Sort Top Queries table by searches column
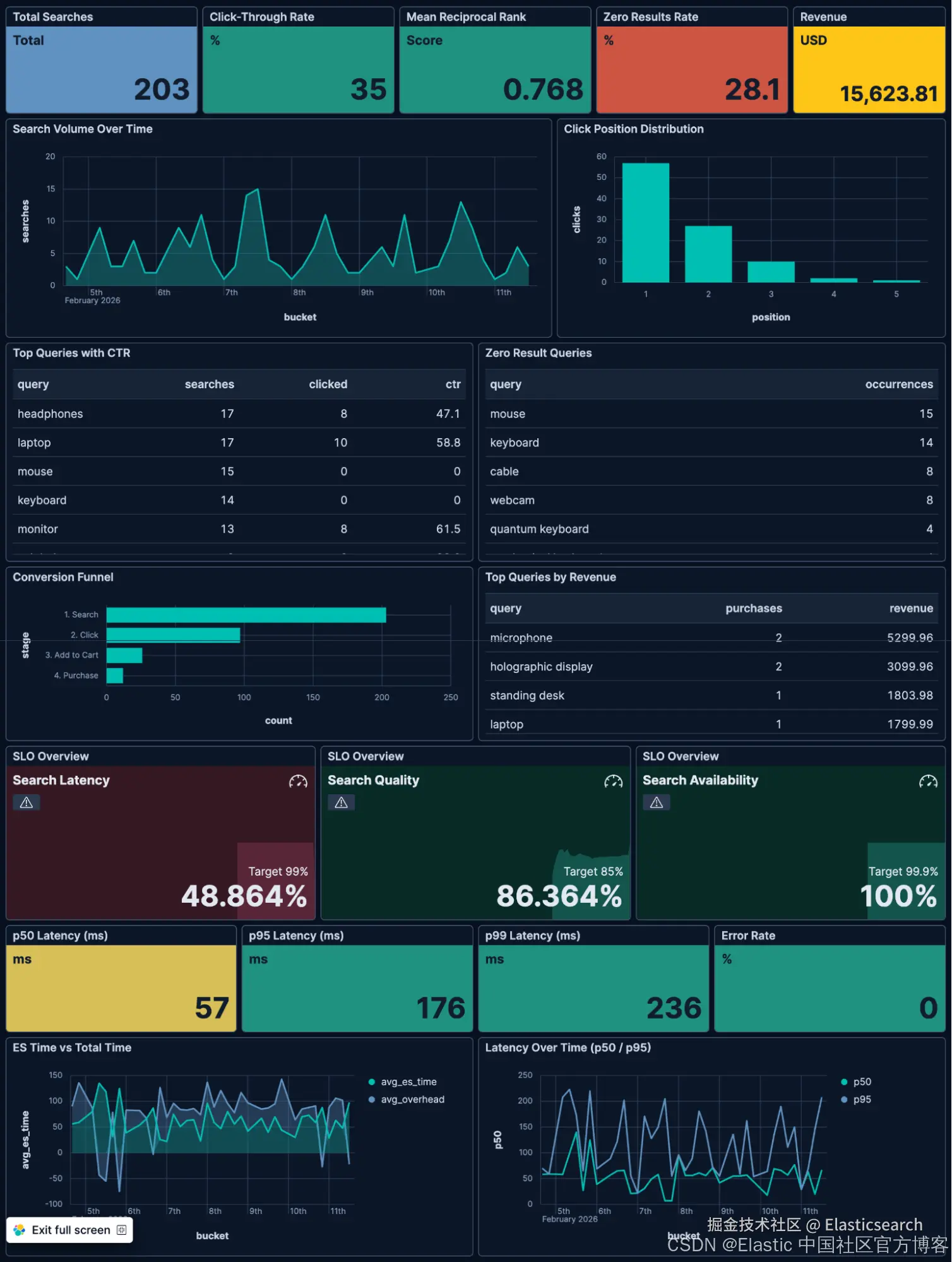952x1262 pixels. (209, 384)
